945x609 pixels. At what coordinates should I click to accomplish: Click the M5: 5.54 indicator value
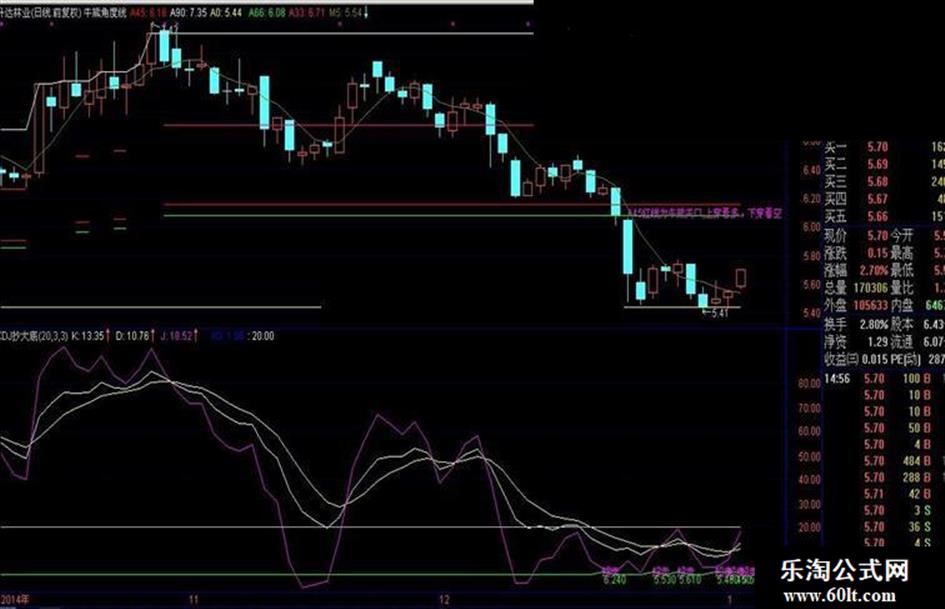[347, 13]
